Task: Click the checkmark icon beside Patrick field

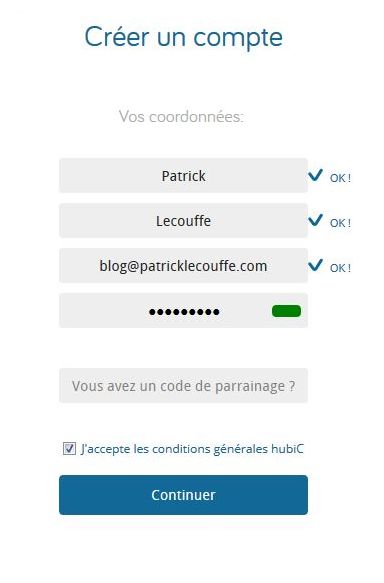Action: tap(315, 175)
